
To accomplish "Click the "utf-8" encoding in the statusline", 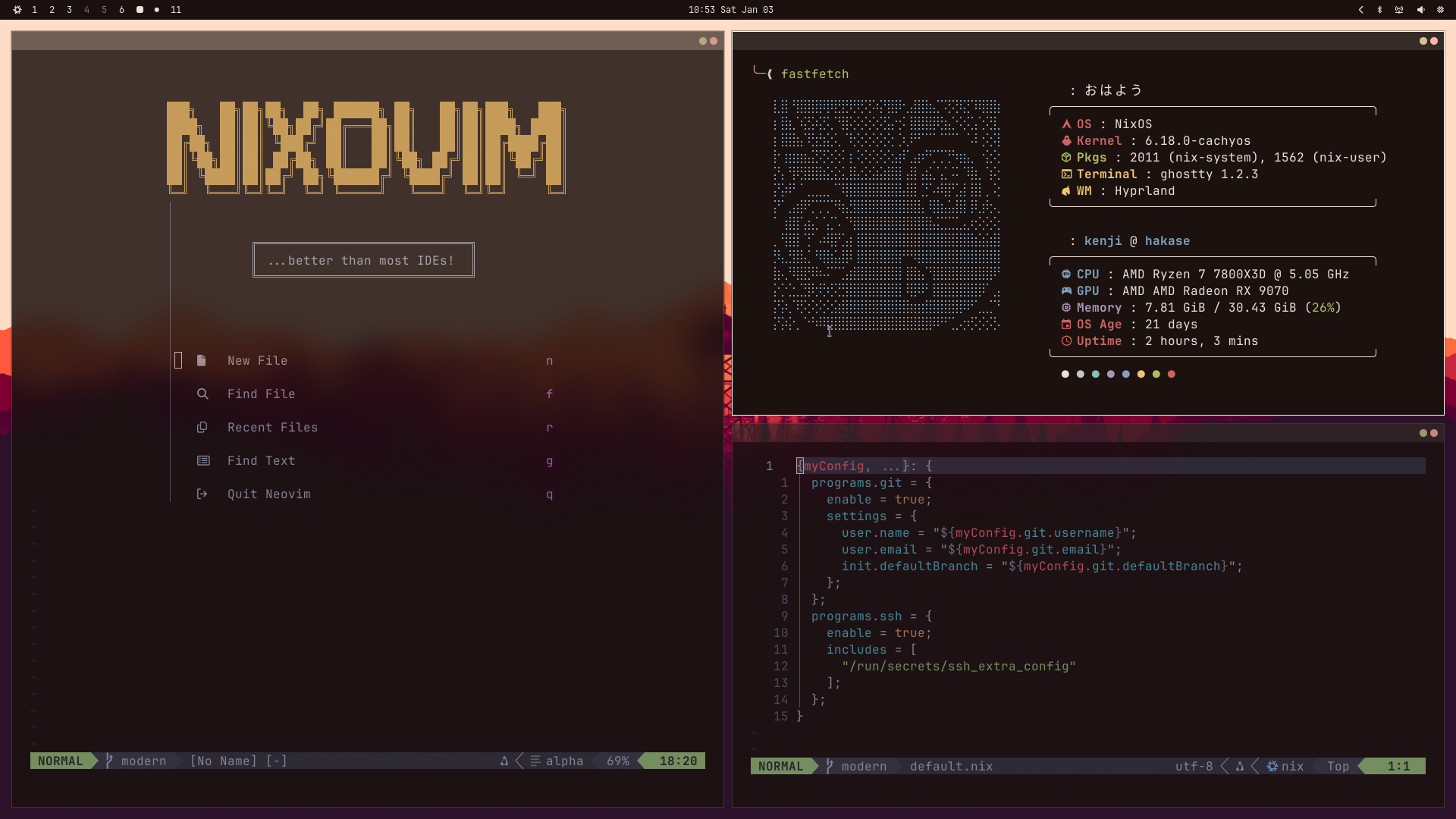I will pos(1194,767).
